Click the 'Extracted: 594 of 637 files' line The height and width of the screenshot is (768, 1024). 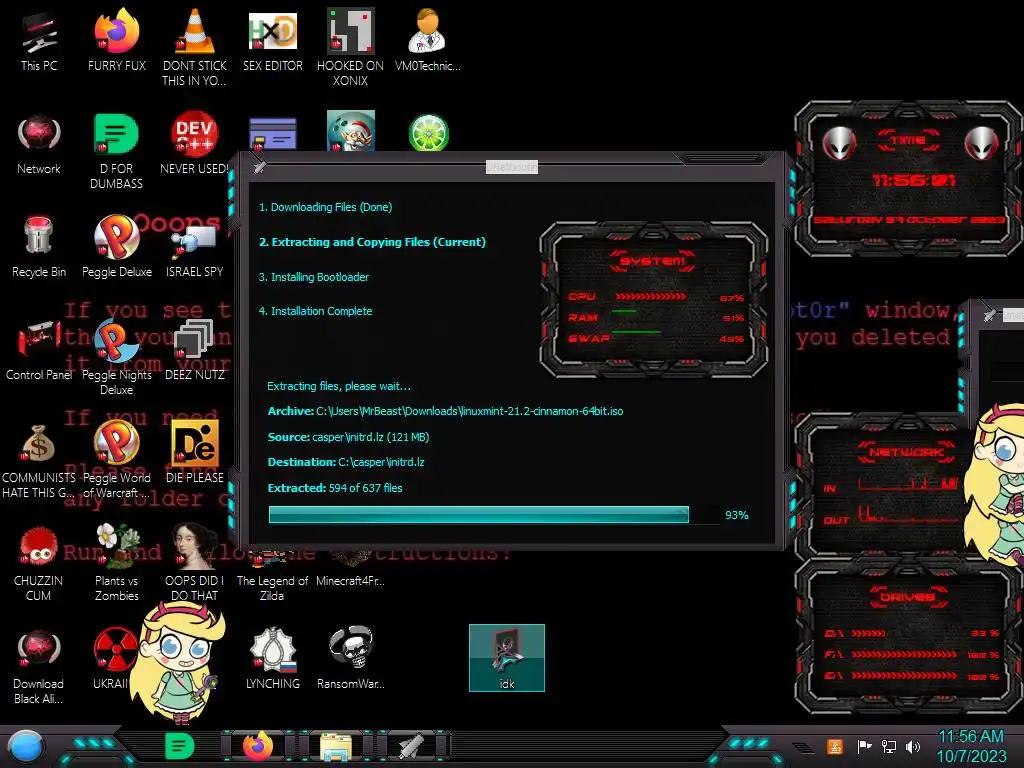pyautogui.click(x=335, y=488)
